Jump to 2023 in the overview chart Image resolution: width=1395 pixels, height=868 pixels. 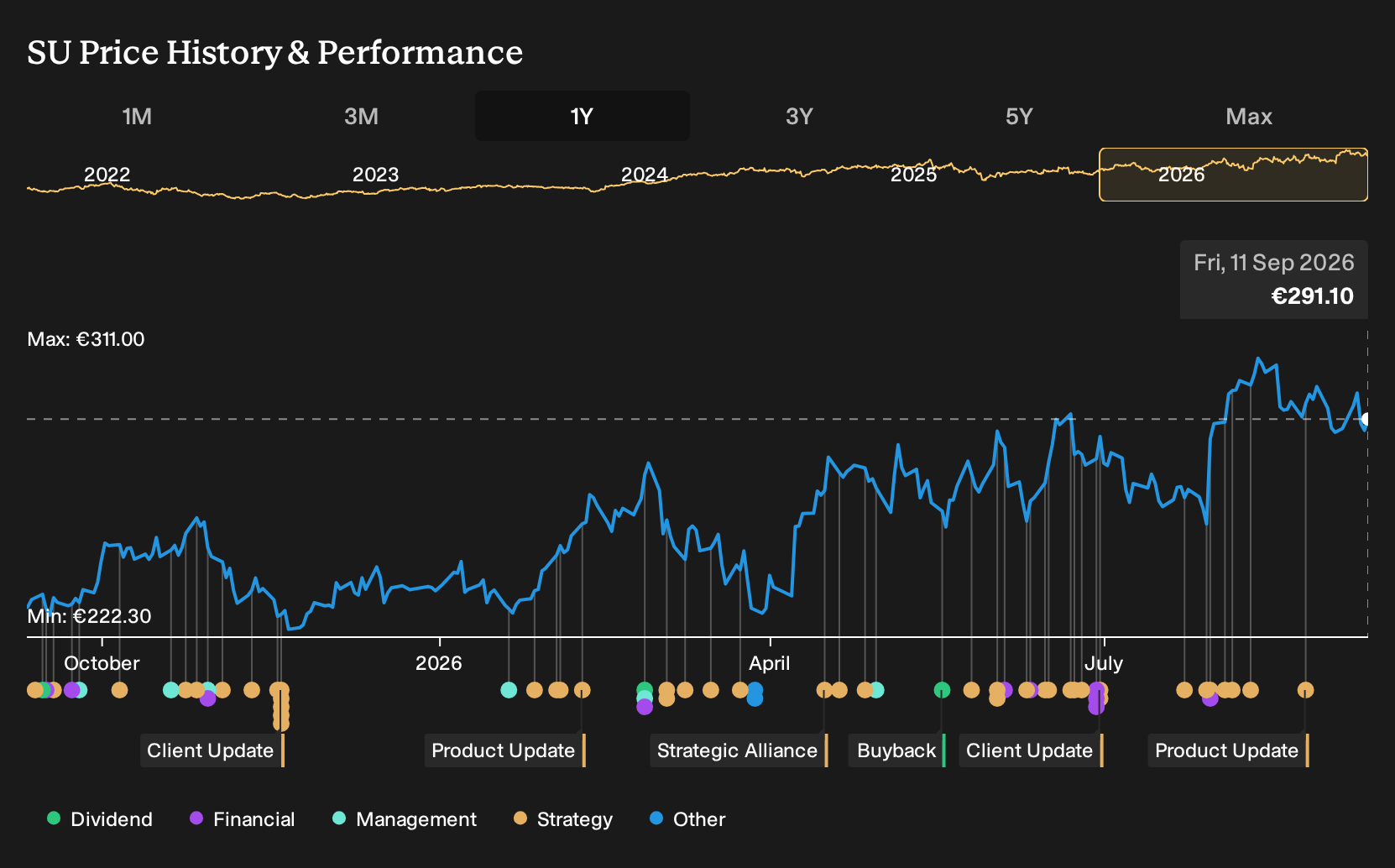coord(375,175)
